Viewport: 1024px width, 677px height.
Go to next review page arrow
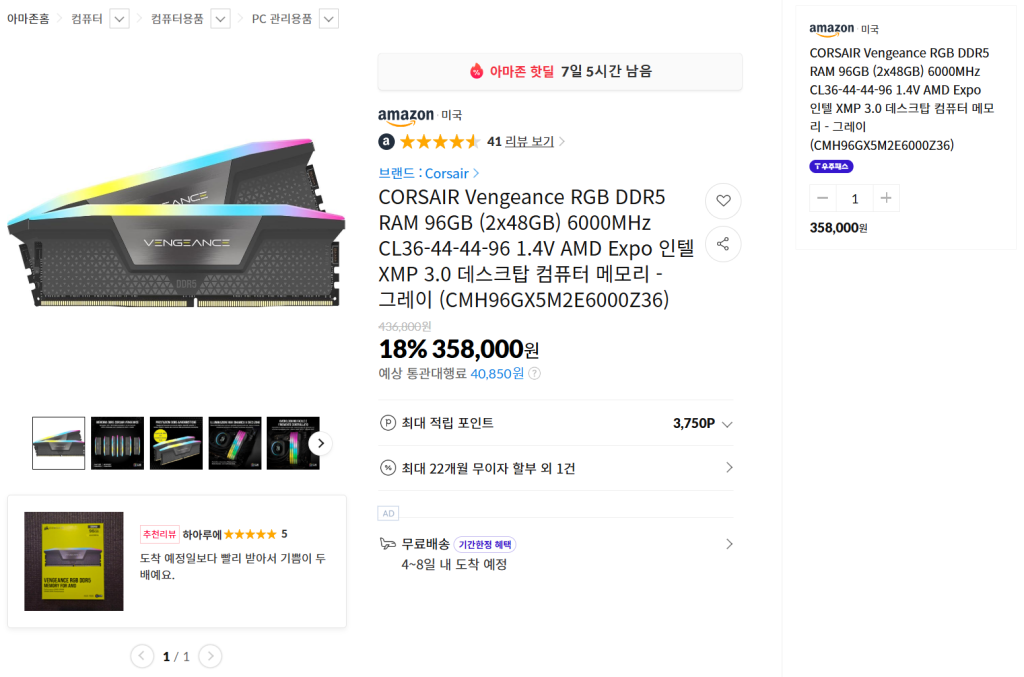(210, 656)
